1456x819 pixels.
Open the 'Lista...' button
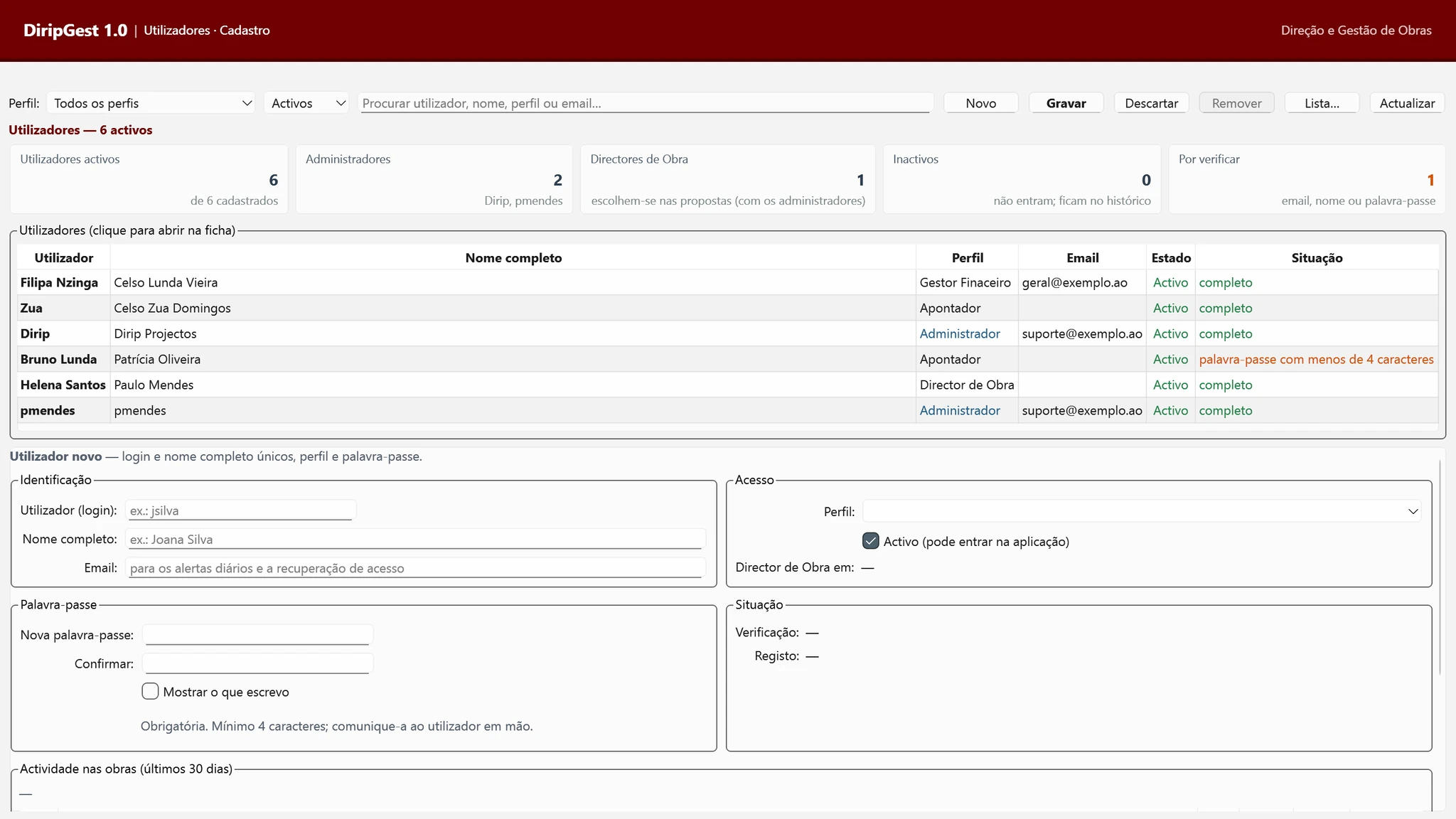coord(1322,103)
